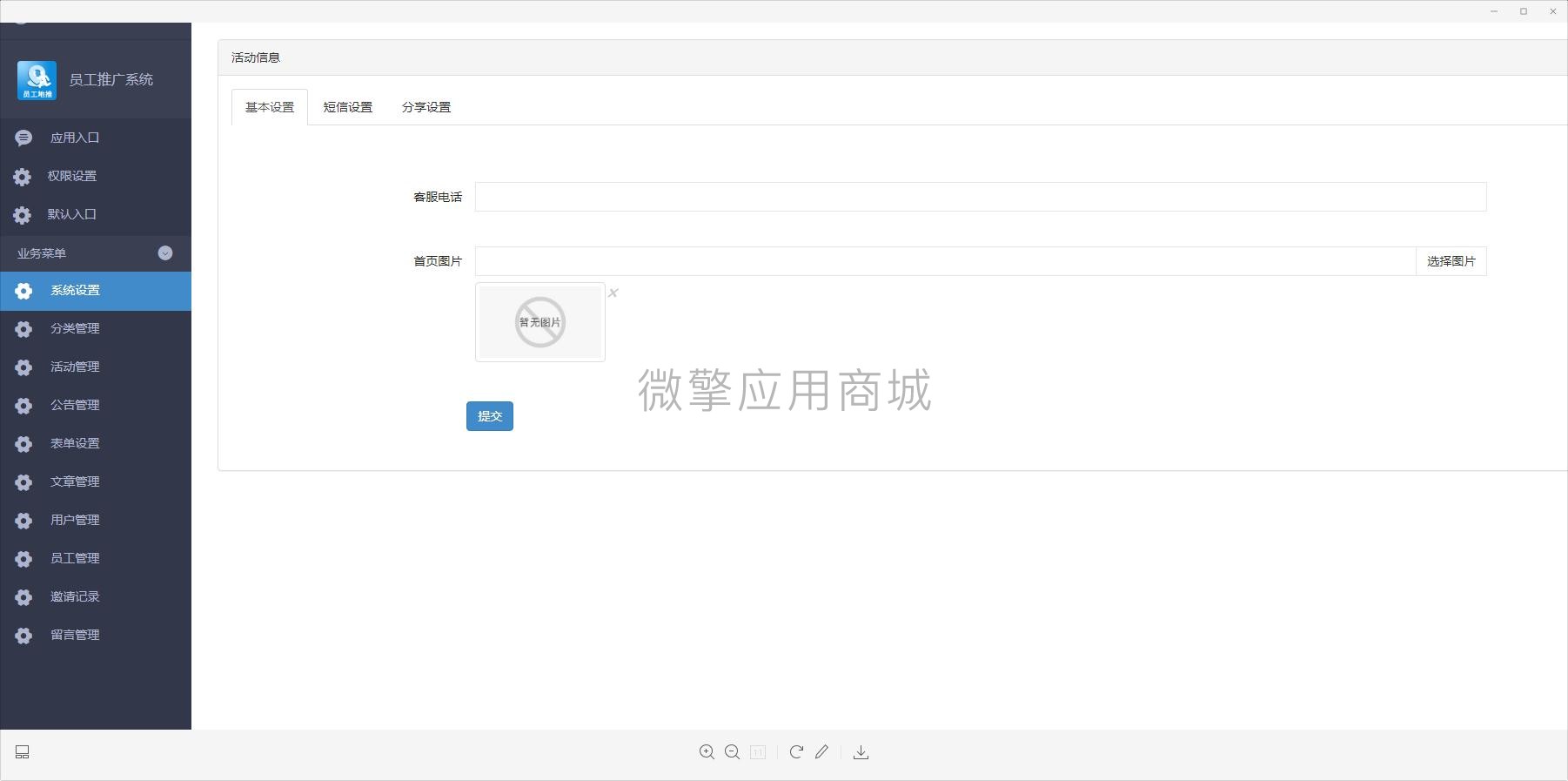This screenshot has width=1568, height=781.
Task: Click the 选择图片 button
Action: point(1451,261)
